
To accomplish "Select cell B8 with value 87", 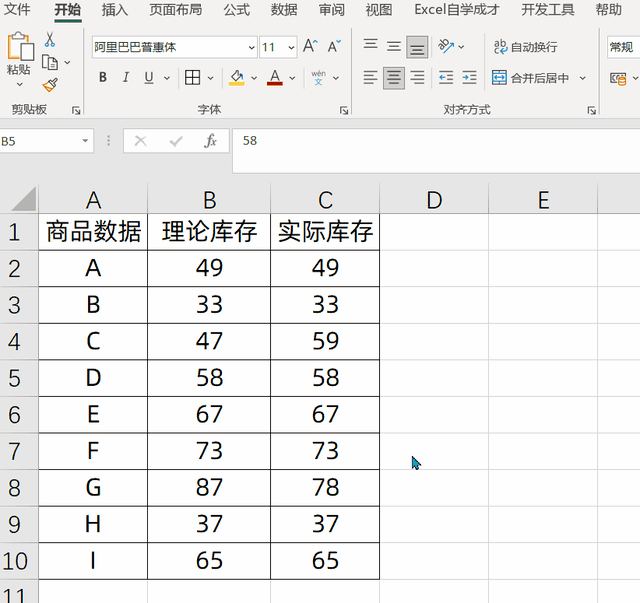I will pyautogui.click(x=209, y=487).
